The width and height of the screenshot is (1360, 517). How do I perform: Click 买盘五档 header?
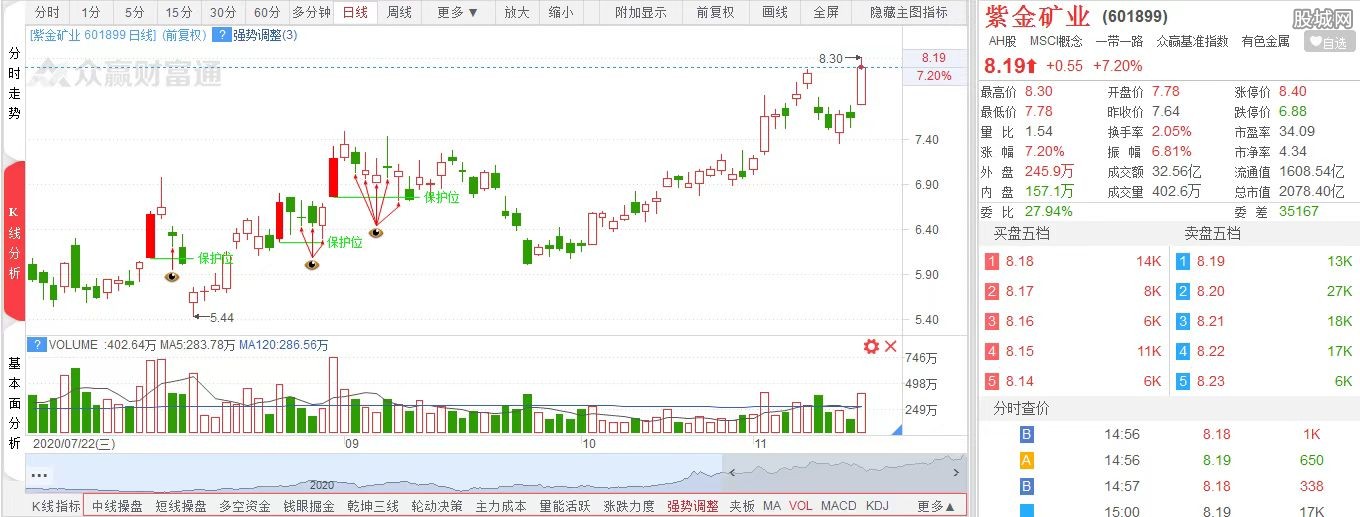1021,233
